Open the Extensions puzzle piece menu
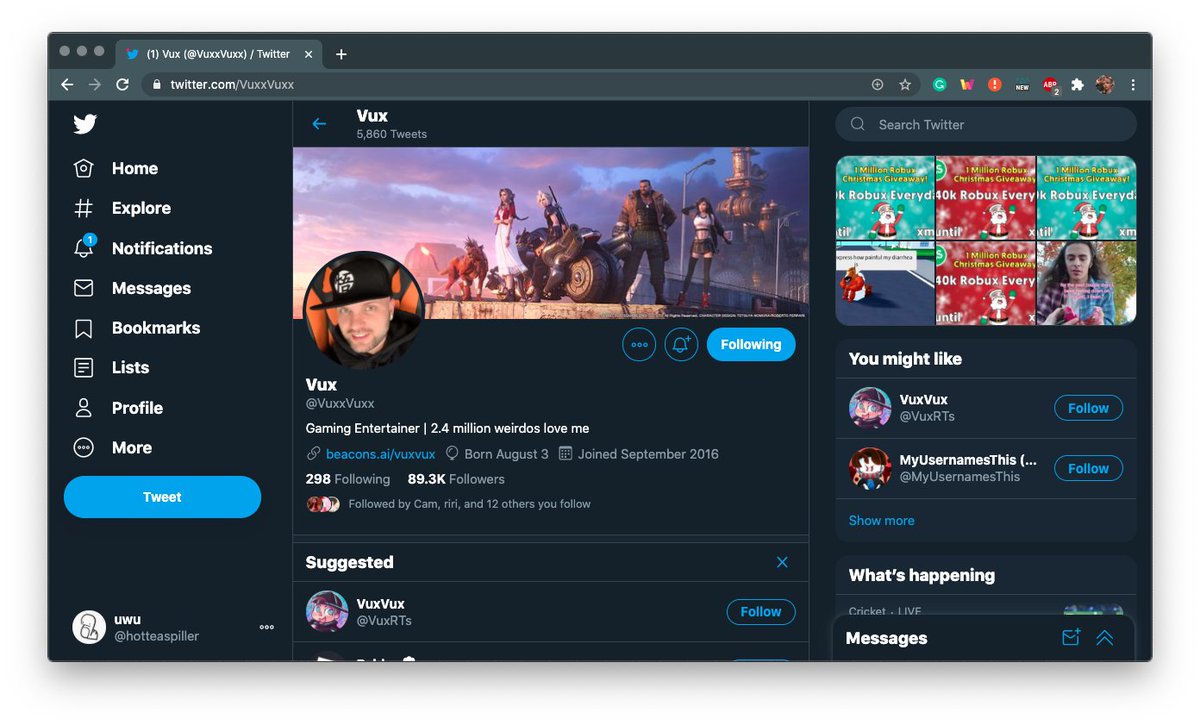Screen dimensions: 1200x725 point(1077,85)
